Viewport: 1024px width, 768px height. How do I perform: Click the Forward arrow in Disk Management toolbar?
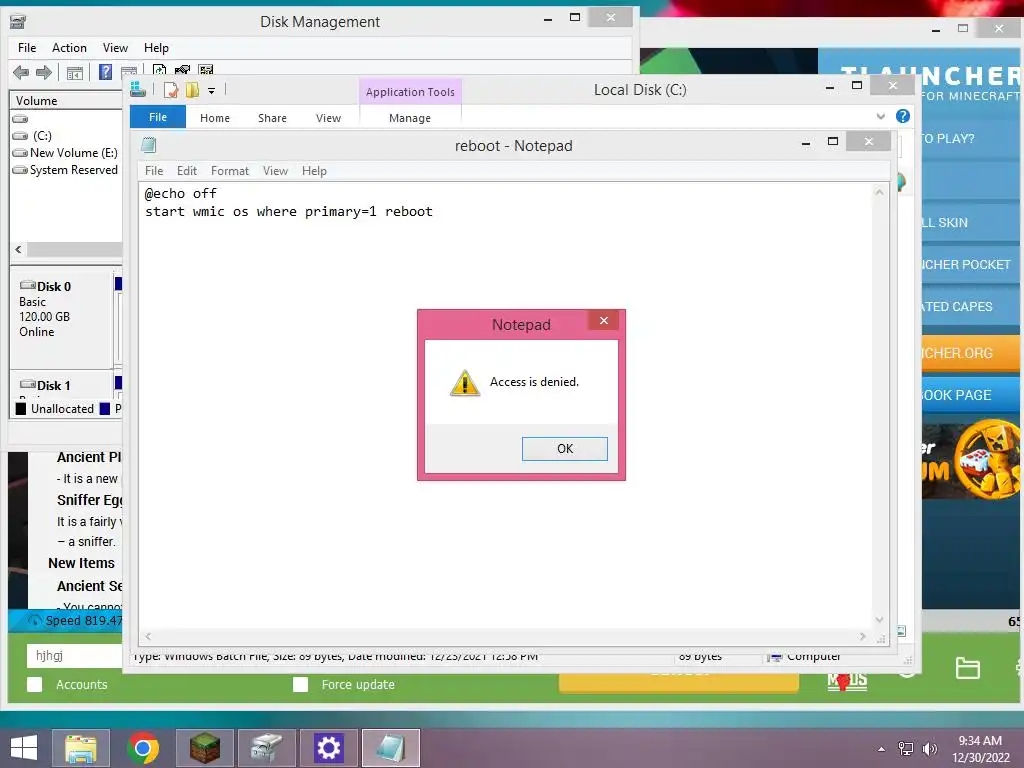coord(44,72)
